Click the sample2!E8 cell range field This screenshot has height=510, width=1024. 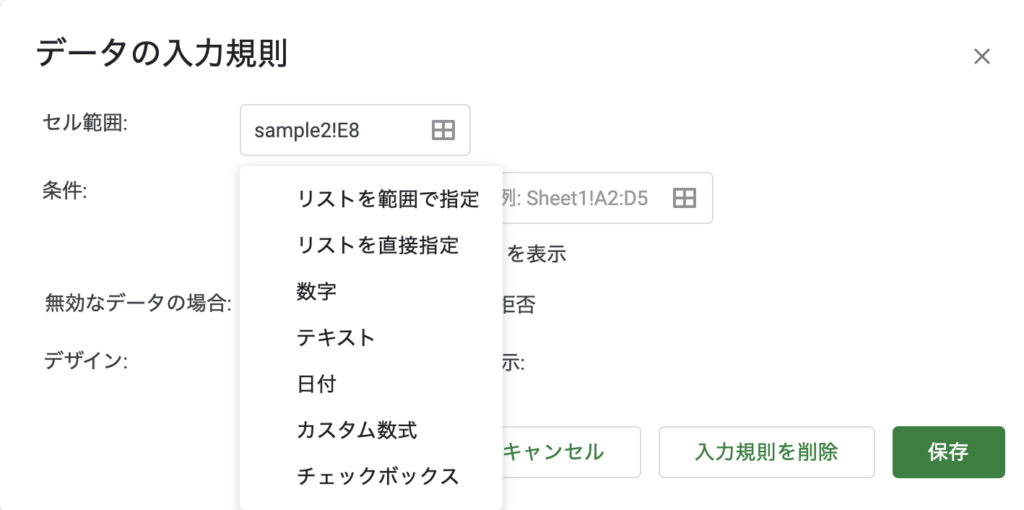[x=355, y=131]
